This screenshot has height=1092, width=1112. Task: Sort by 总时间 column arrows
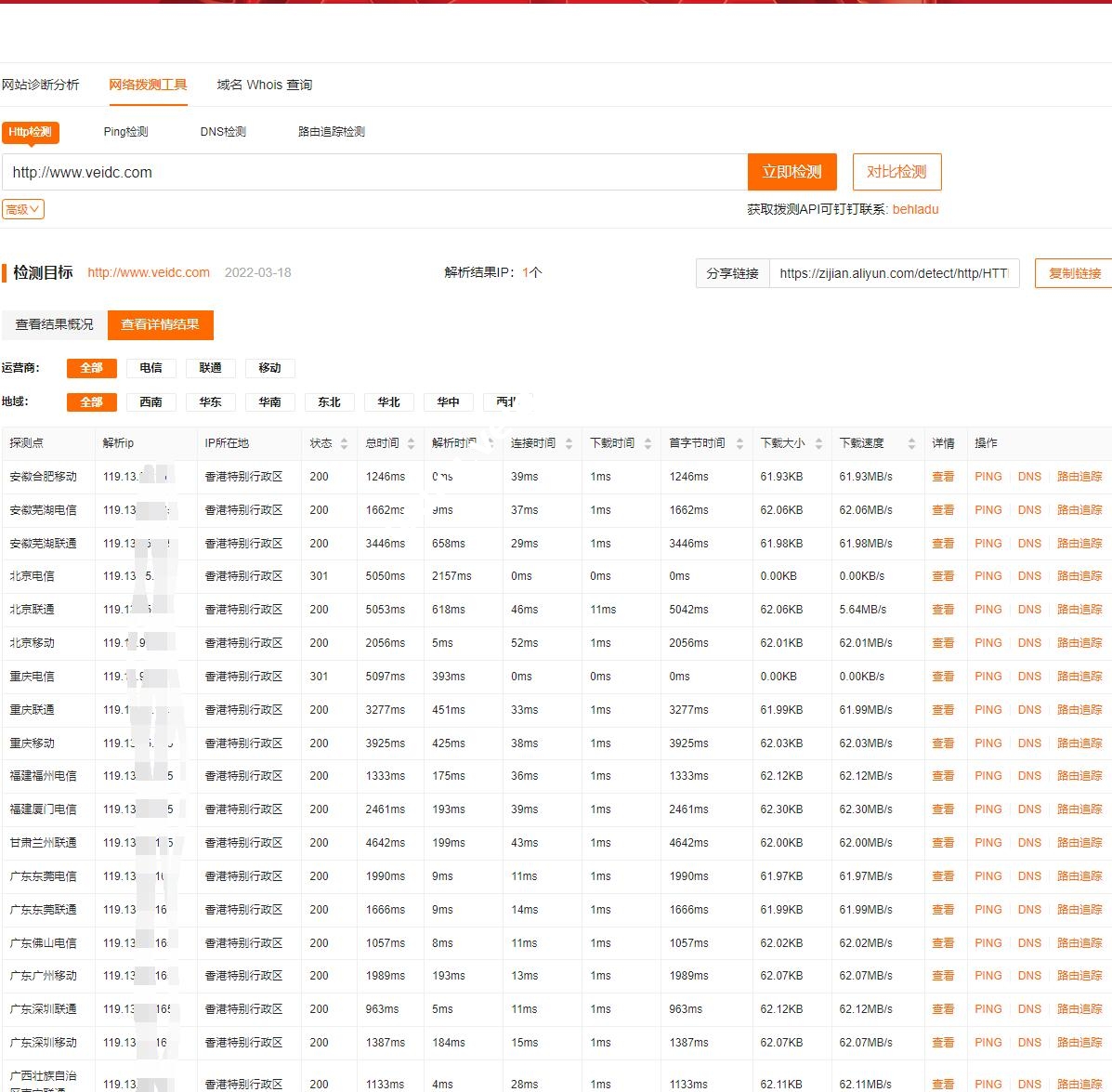coord(411,444)
